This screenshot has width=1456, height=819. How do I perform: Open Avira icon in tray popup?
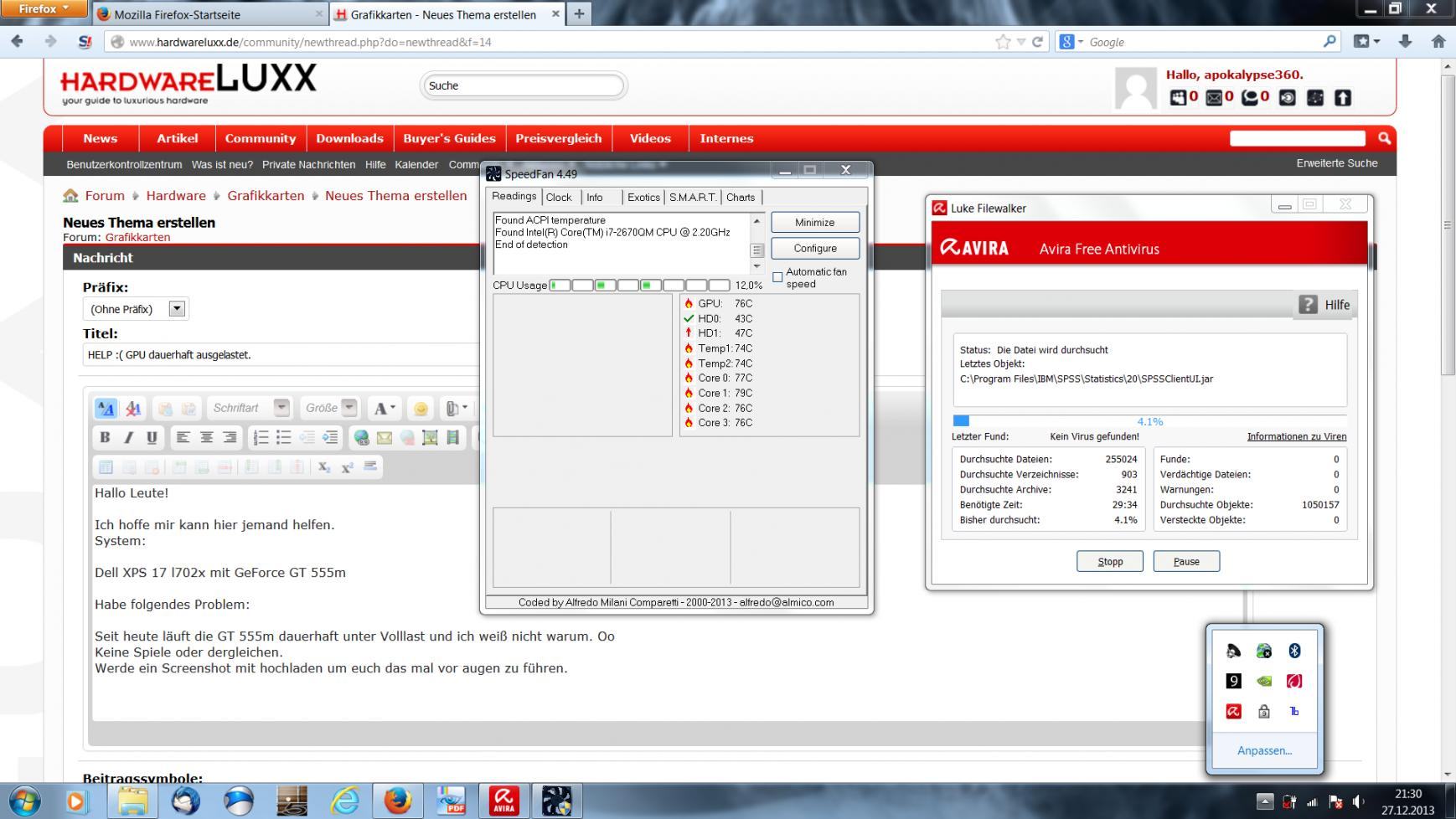[1233, 711]
